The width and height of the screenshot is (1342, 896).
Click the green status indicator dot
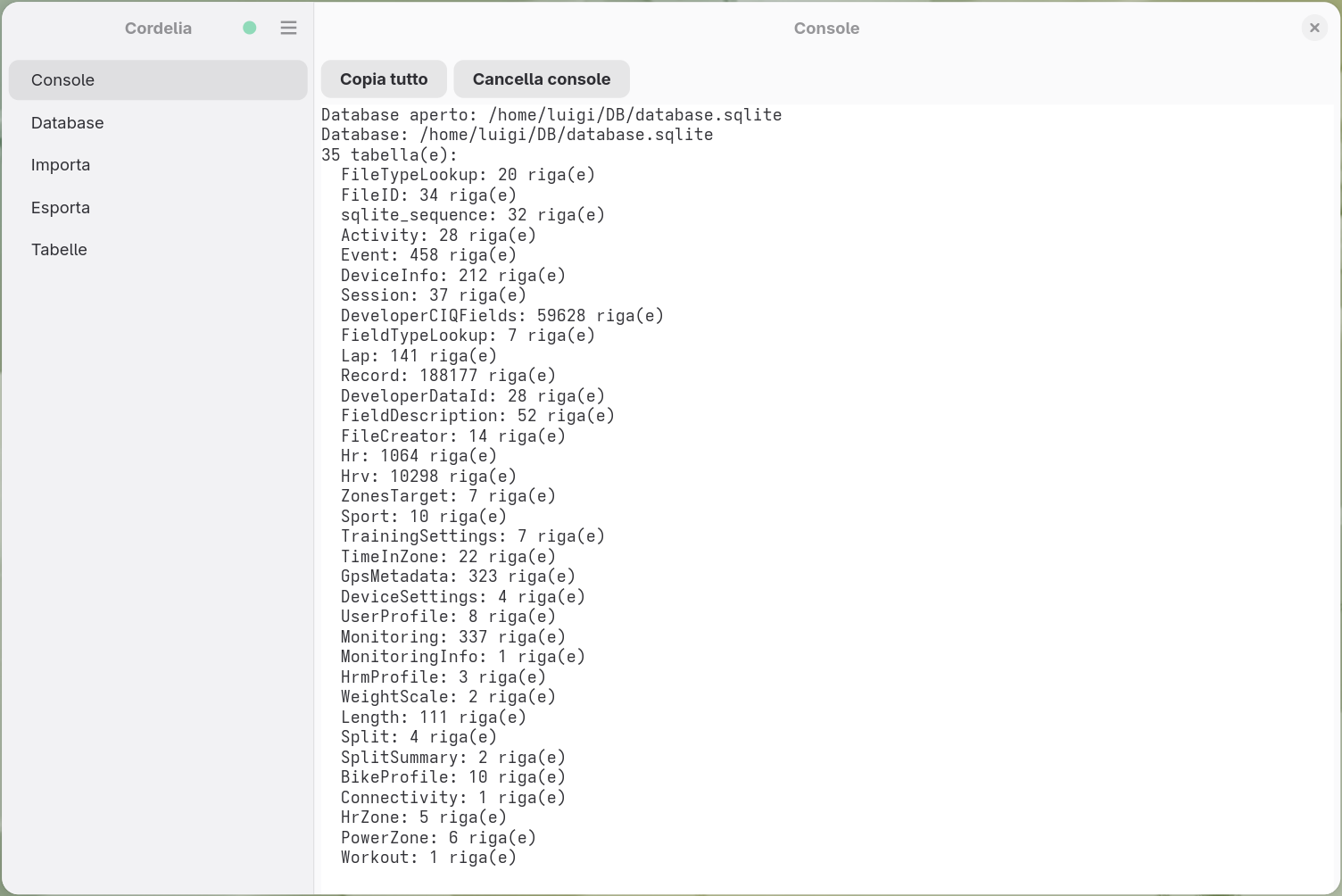(250, 28)
